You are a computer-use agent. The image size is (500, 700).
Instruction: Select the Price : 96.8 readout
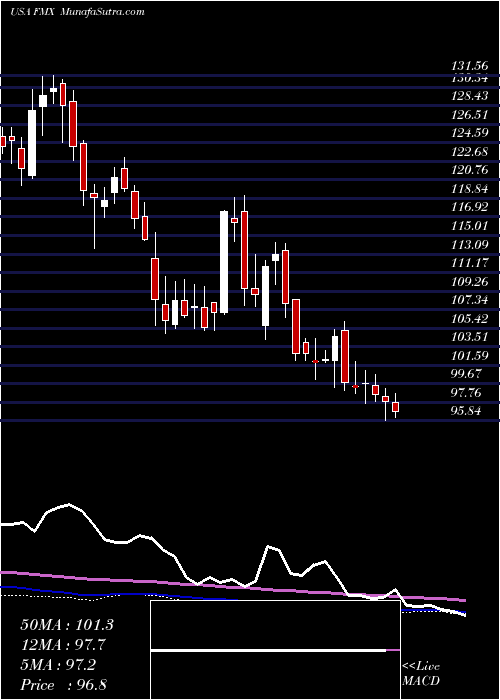click(x=63, y=685)
